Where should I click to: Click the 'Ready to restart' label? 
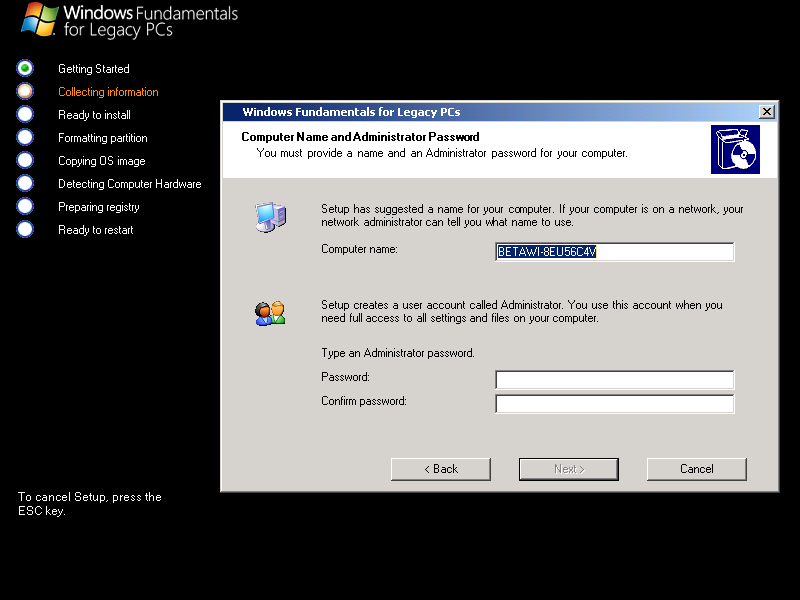coord(95,230)
